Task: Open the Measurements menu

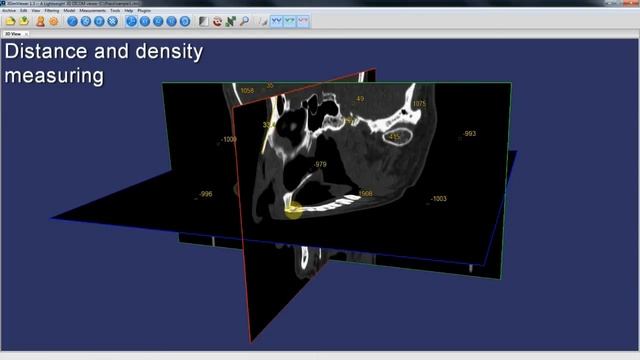Action: [92, 11]
